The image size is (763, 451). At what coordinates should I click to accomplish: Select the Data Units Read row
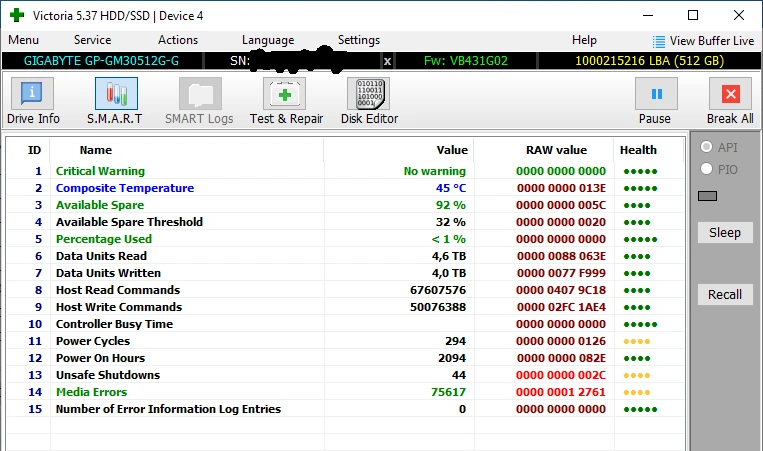point(345,256)
